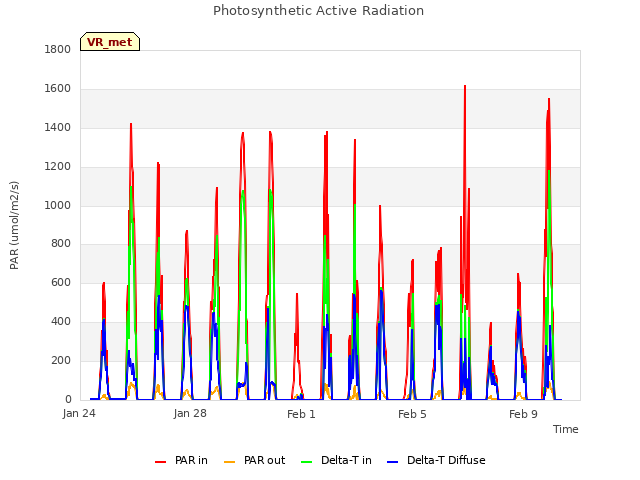640x480 pixels.
Task: Click the 200 y-axis tick label
Action: tap(61, 360)
